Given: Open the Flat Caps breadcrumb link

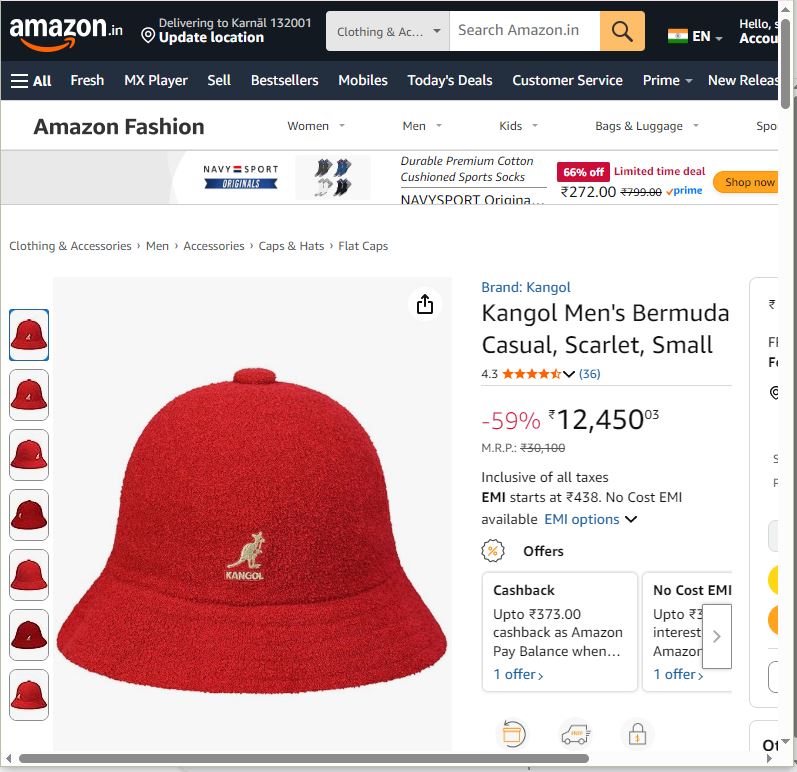Looking at the screenshot, I should (363, 246).
